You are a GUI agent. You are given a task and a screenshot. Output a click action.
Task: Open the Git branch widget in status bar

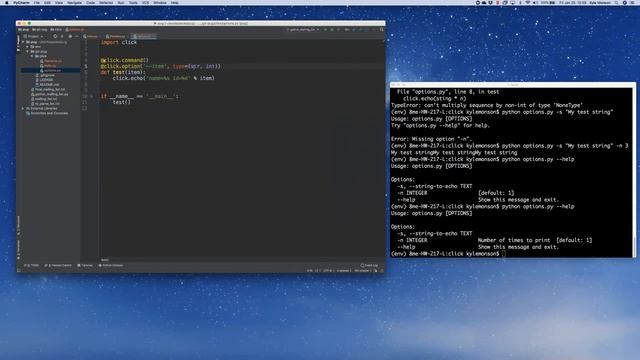click(x=362, y=271)
